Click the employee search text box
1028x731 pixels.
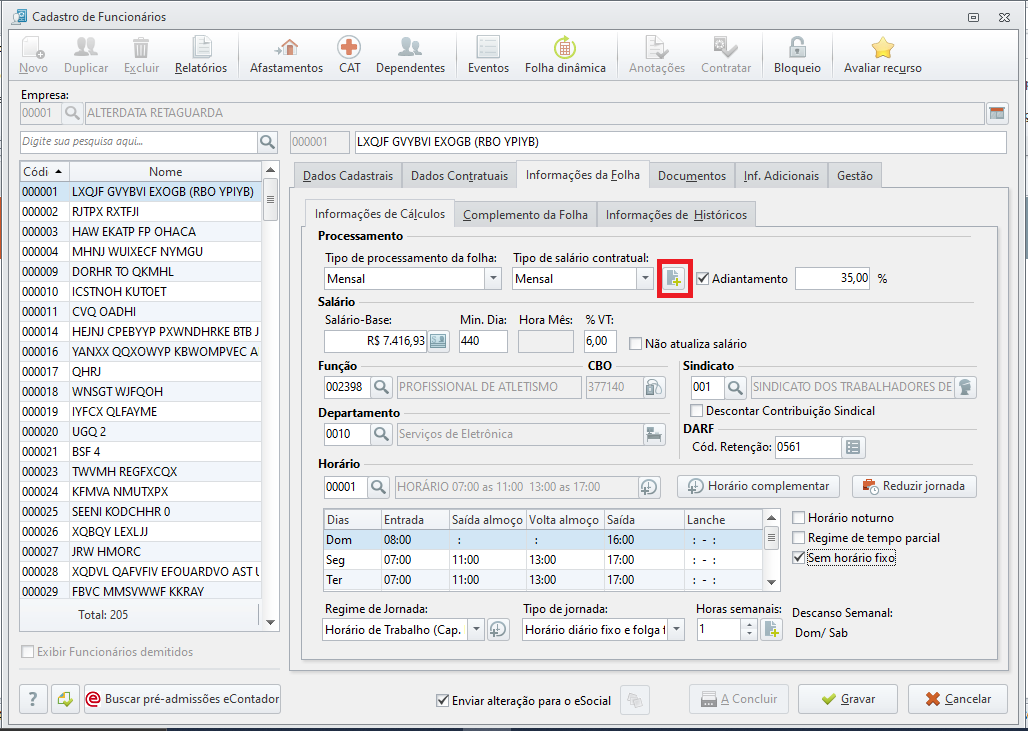click(x=139, y=142)
